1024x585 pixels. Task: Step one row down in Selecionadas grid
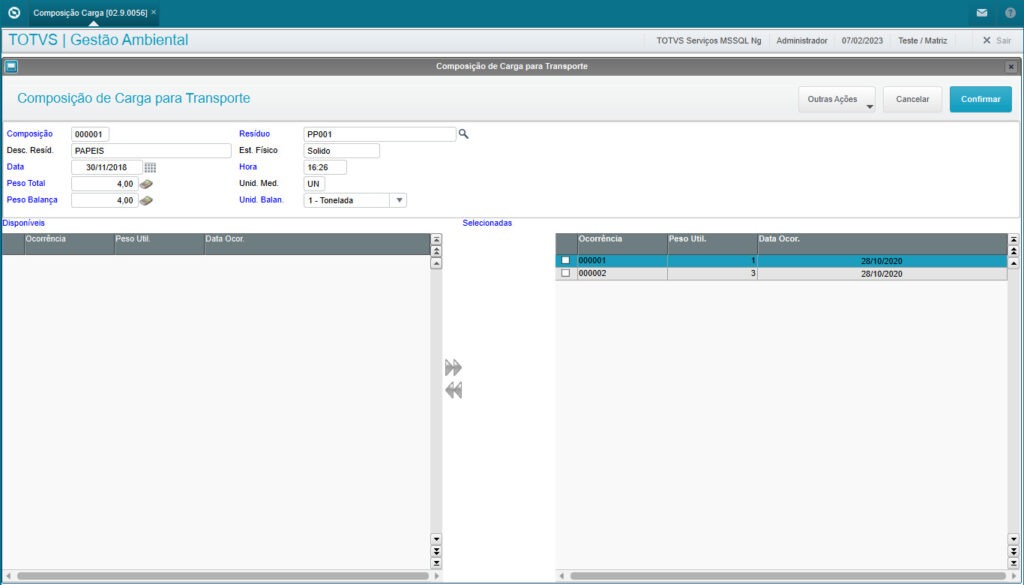(x=1014, y=539)
